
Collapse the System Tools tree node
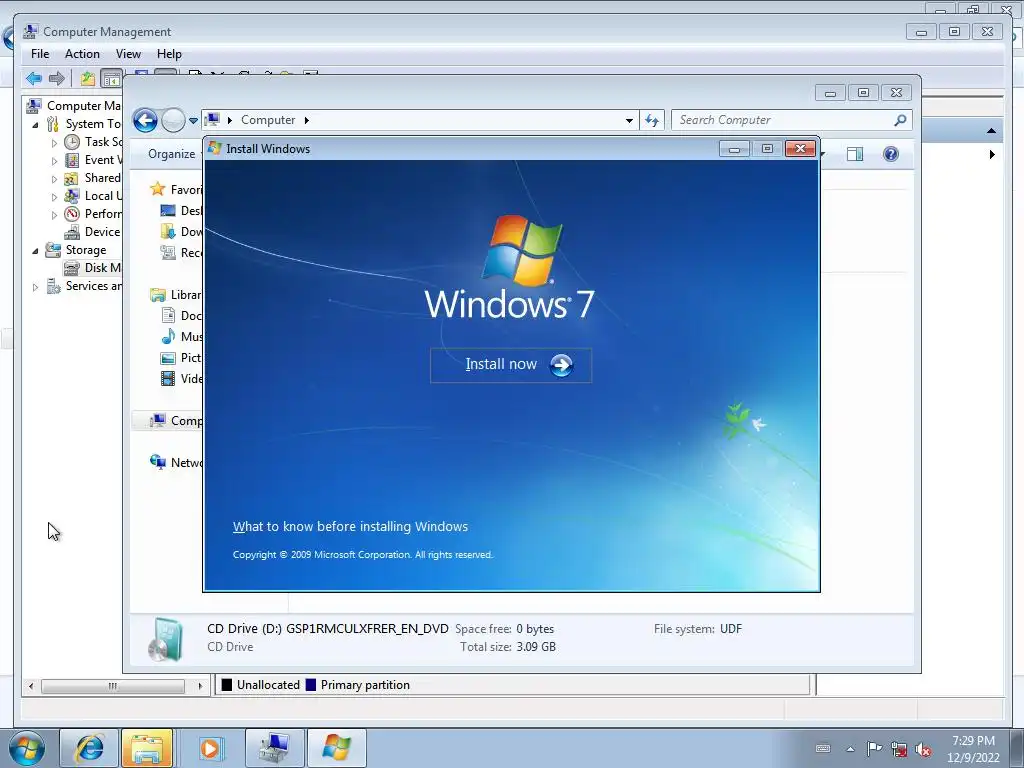(35, 124)
